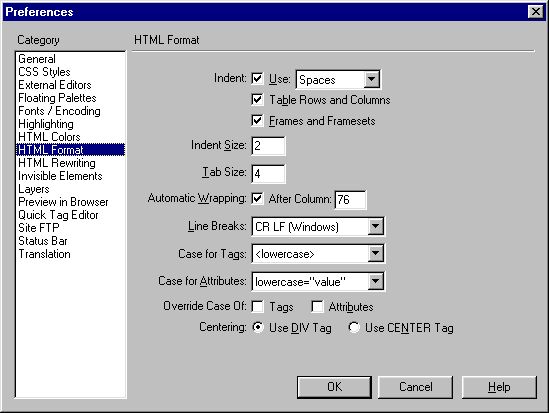The height and width of the screenshot is (413, 549).
Task: Open Help for preferences
Action: point(499,387)
